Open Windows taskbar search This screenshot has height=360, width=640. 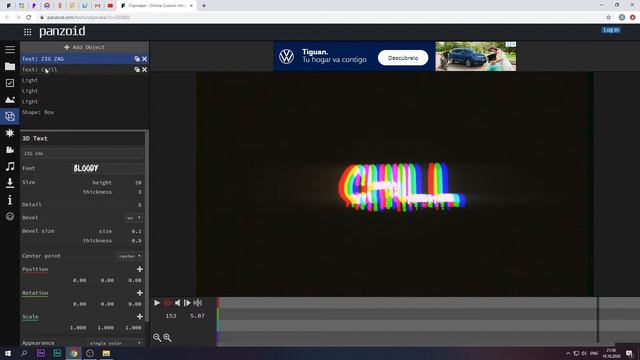point(24,353)
